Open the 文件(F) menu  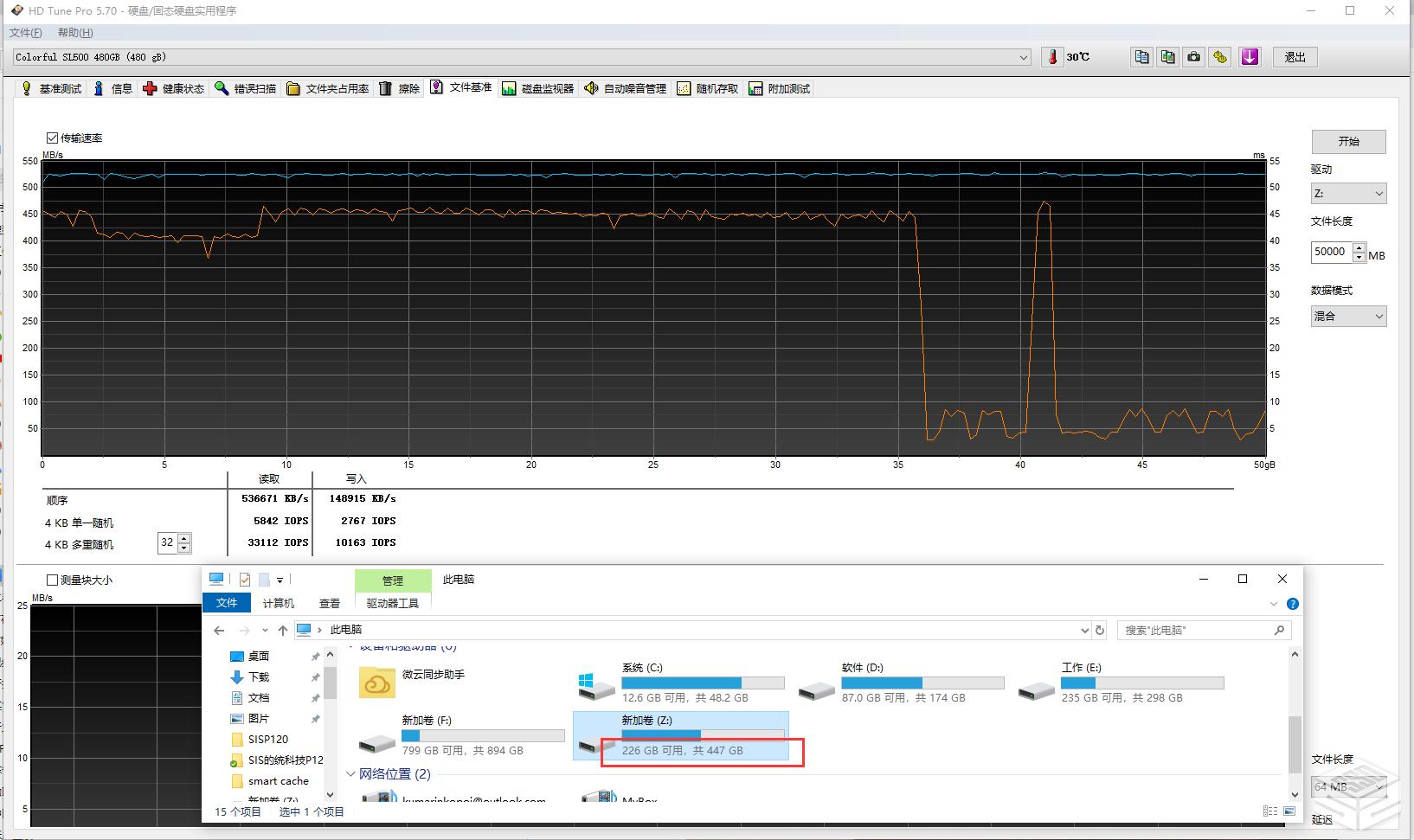25,33
